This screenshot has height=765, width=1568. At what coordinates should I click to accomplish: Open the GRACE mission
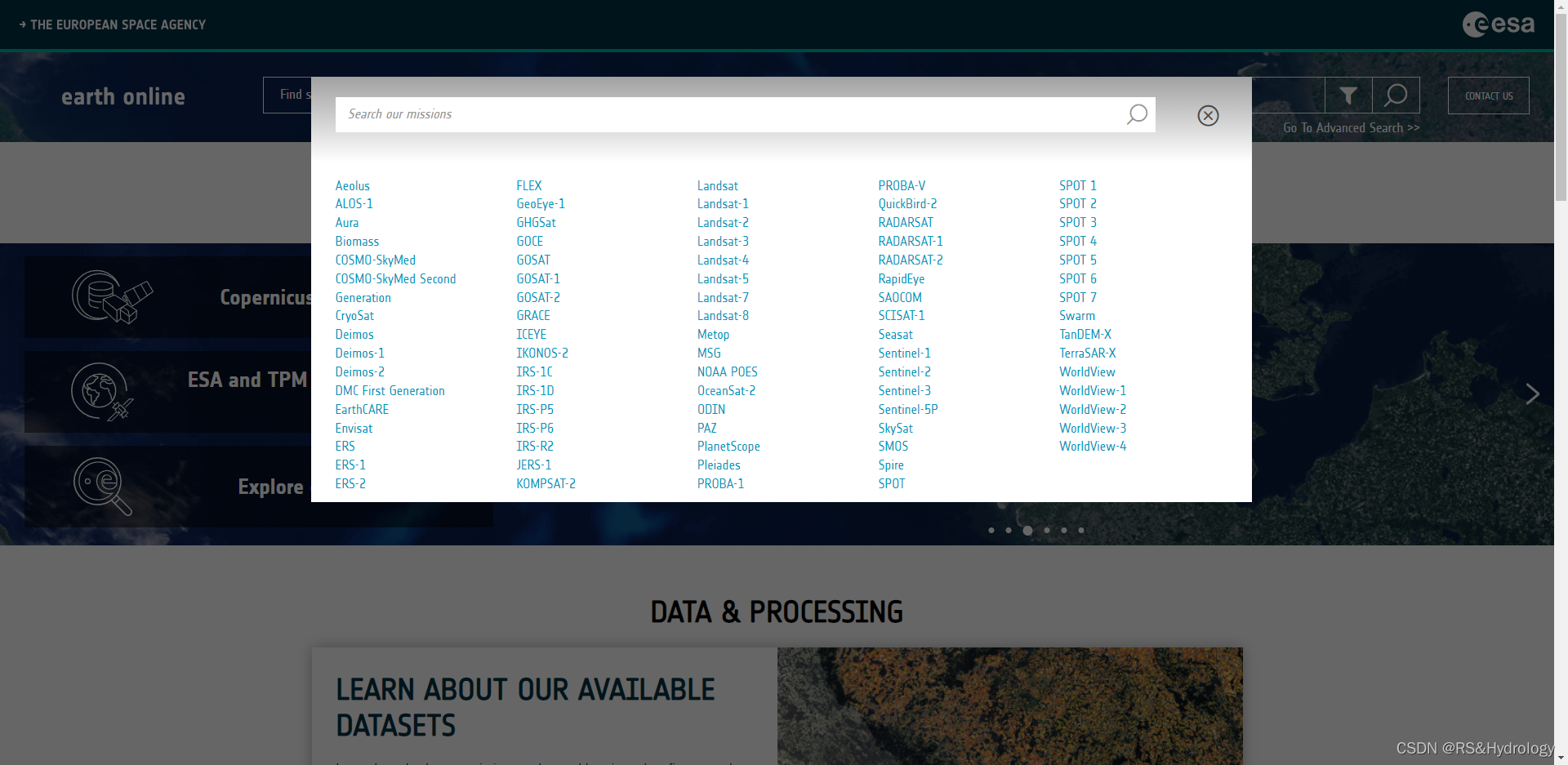[x=533, y=316]
